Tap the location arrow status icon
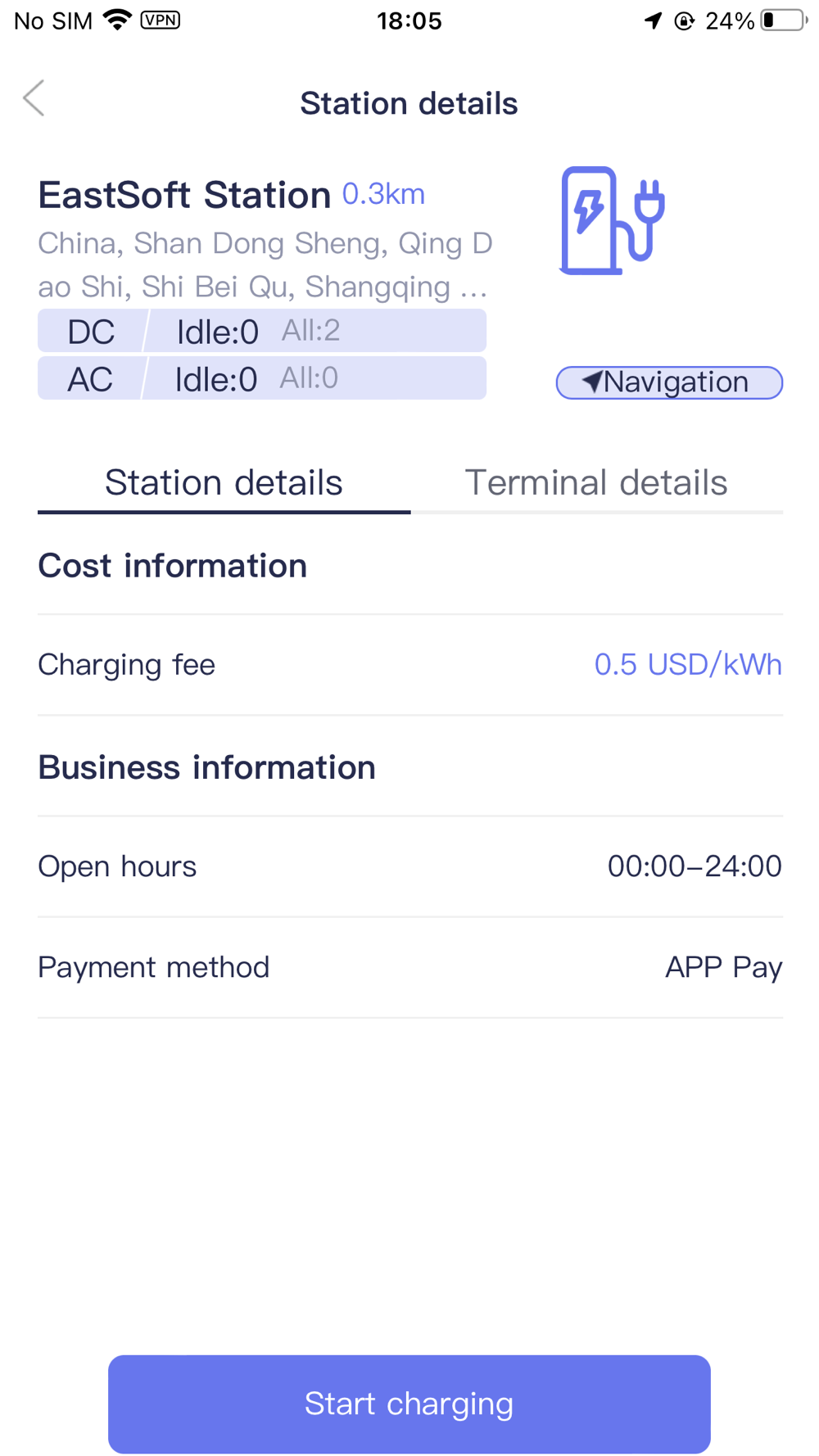The height and width of the screenshot is (1456, 819). pyautogui.click(x=653, y=20)
